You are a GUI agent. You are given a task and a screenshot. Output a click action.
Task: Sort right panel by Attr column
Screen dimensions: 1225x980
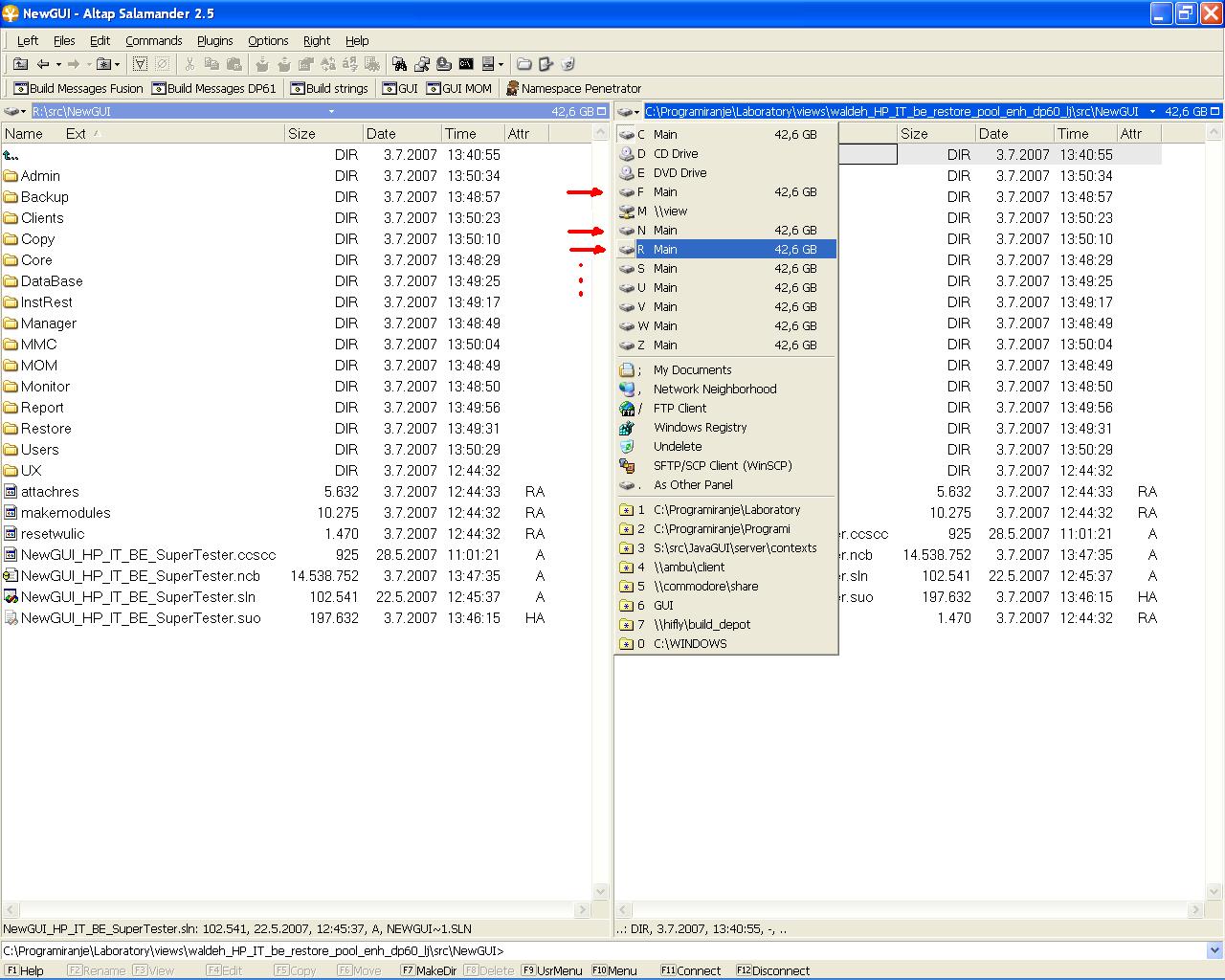pyautogui.click(x=1139, y=134)
